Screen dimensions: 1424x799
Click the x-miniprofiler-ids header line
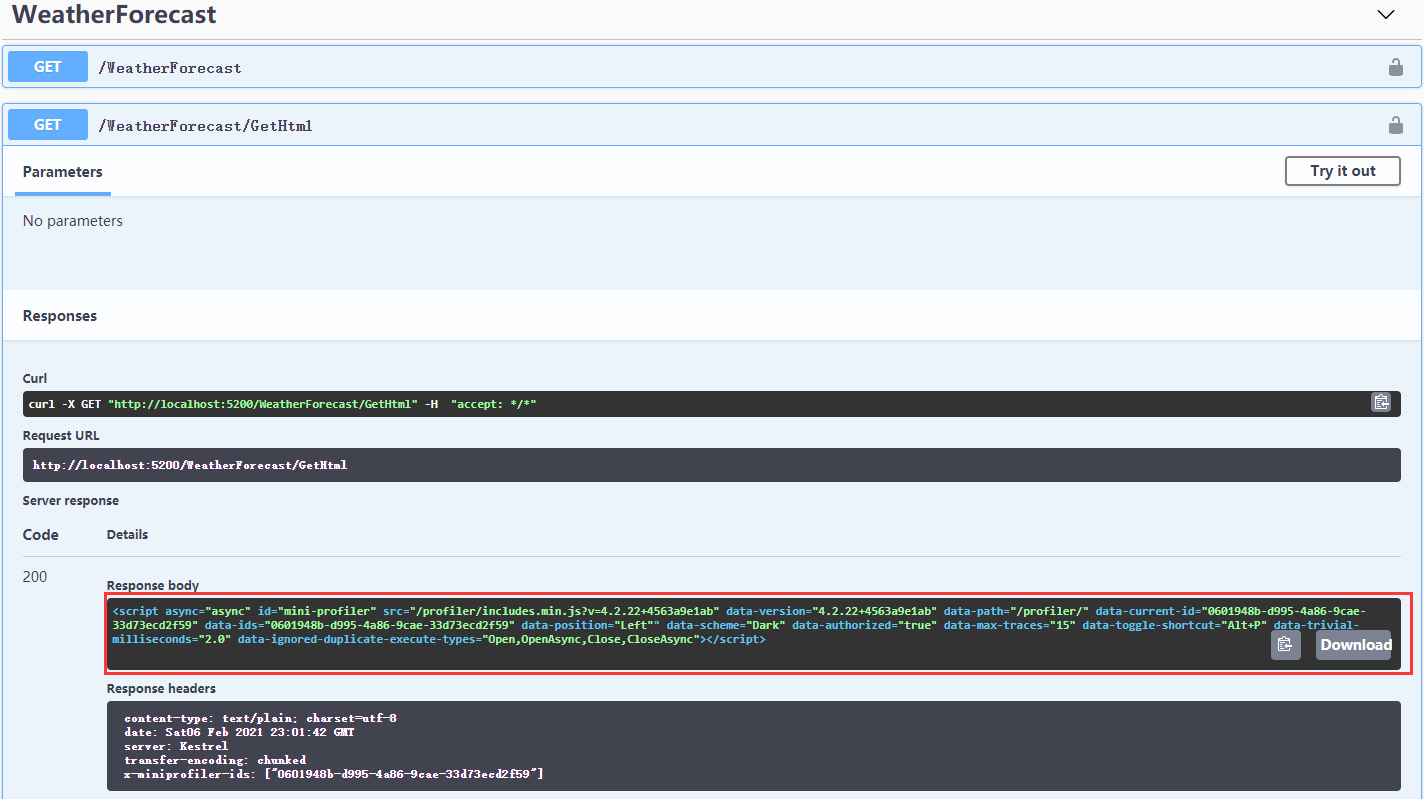tap(333, 774)
